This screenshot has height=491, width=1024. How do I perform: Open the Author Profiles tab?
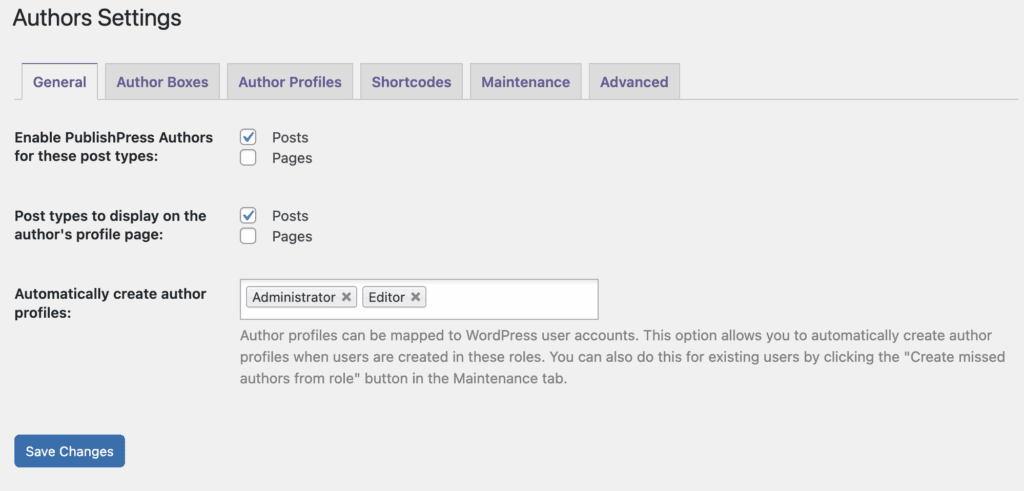coord(290,82)
